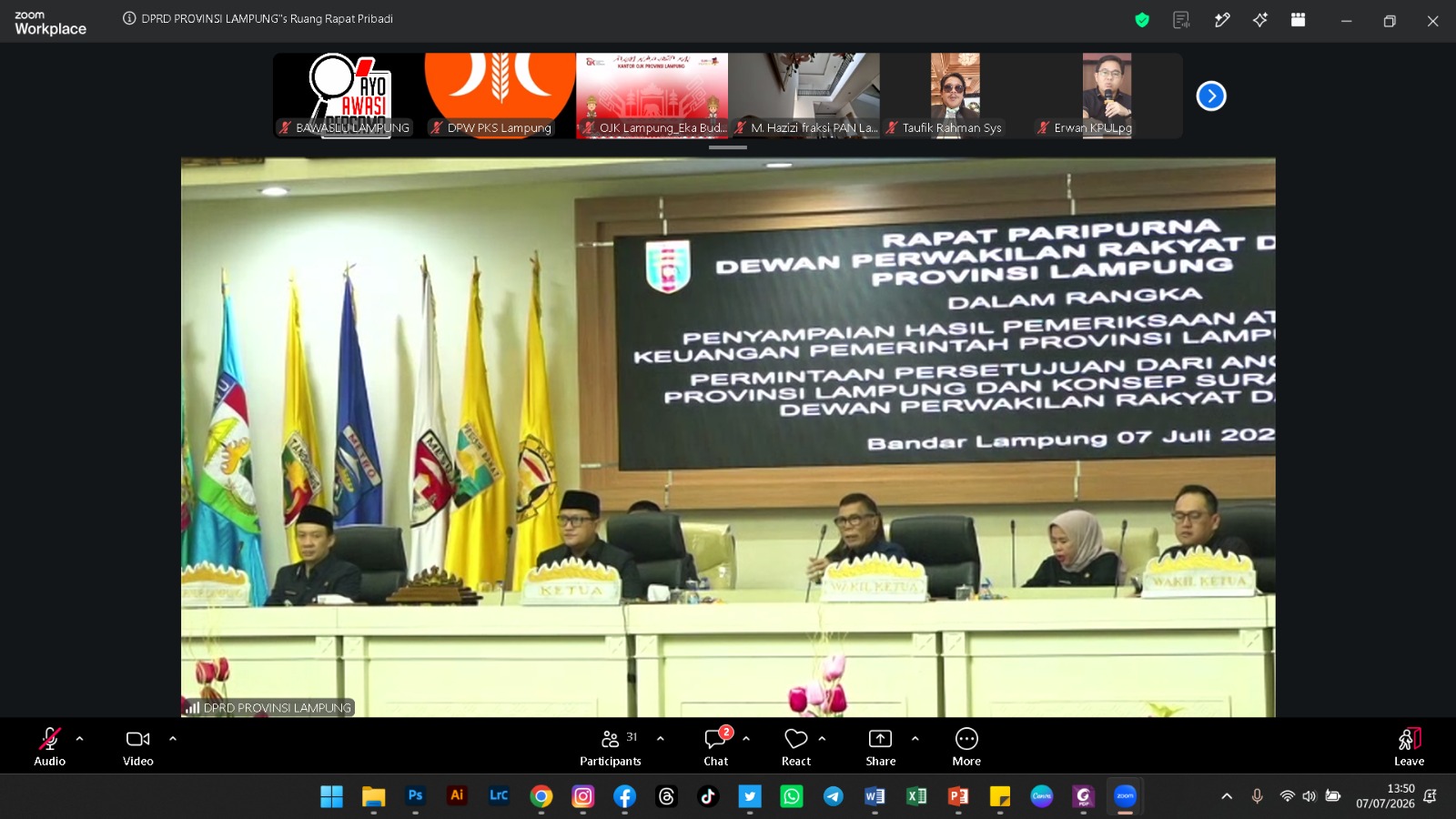
Task: Toggle the taskbar speaker volume icon
Action: [x=1309, y=796]
